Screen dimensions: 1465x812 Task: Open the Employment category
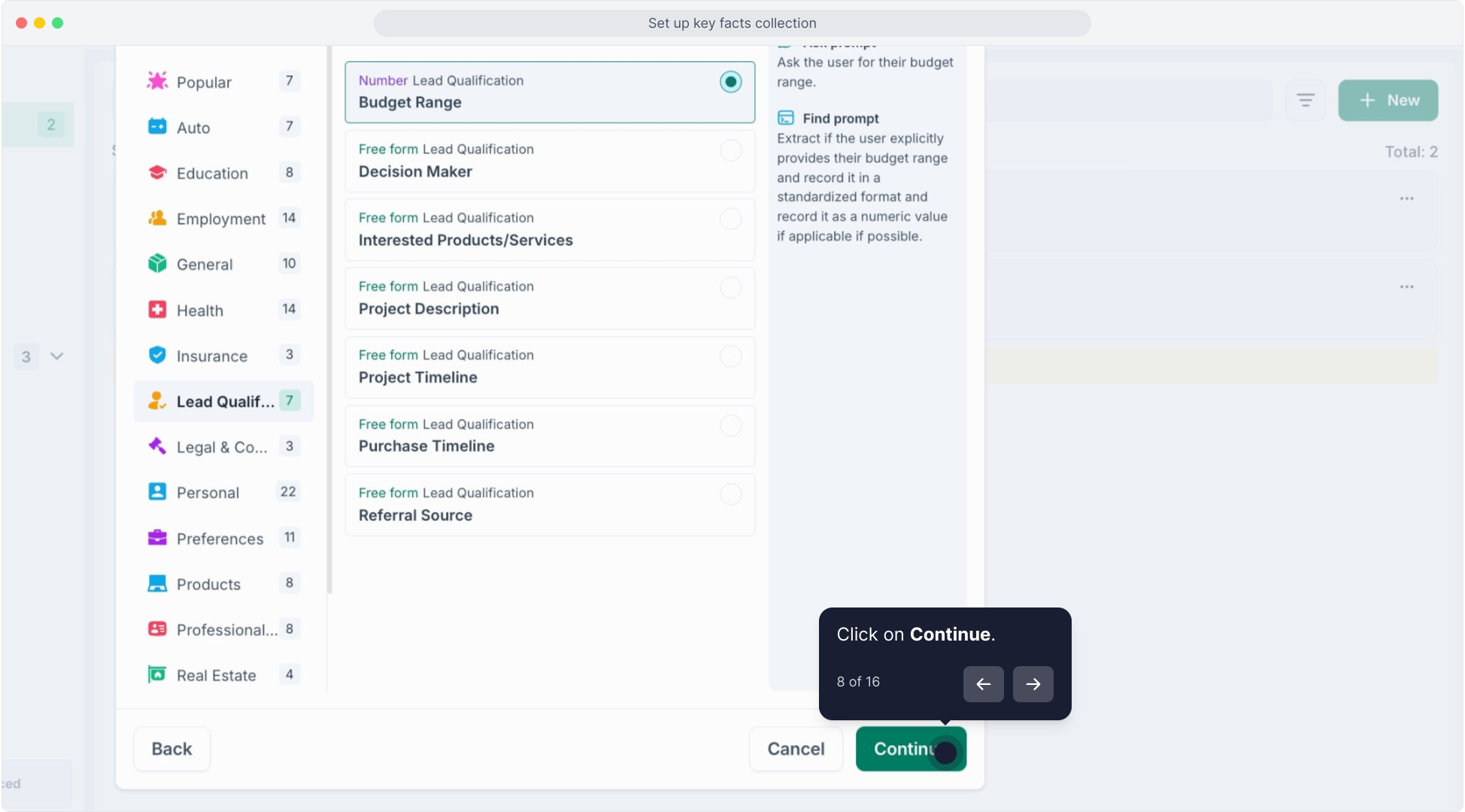[x=221, y=219]
